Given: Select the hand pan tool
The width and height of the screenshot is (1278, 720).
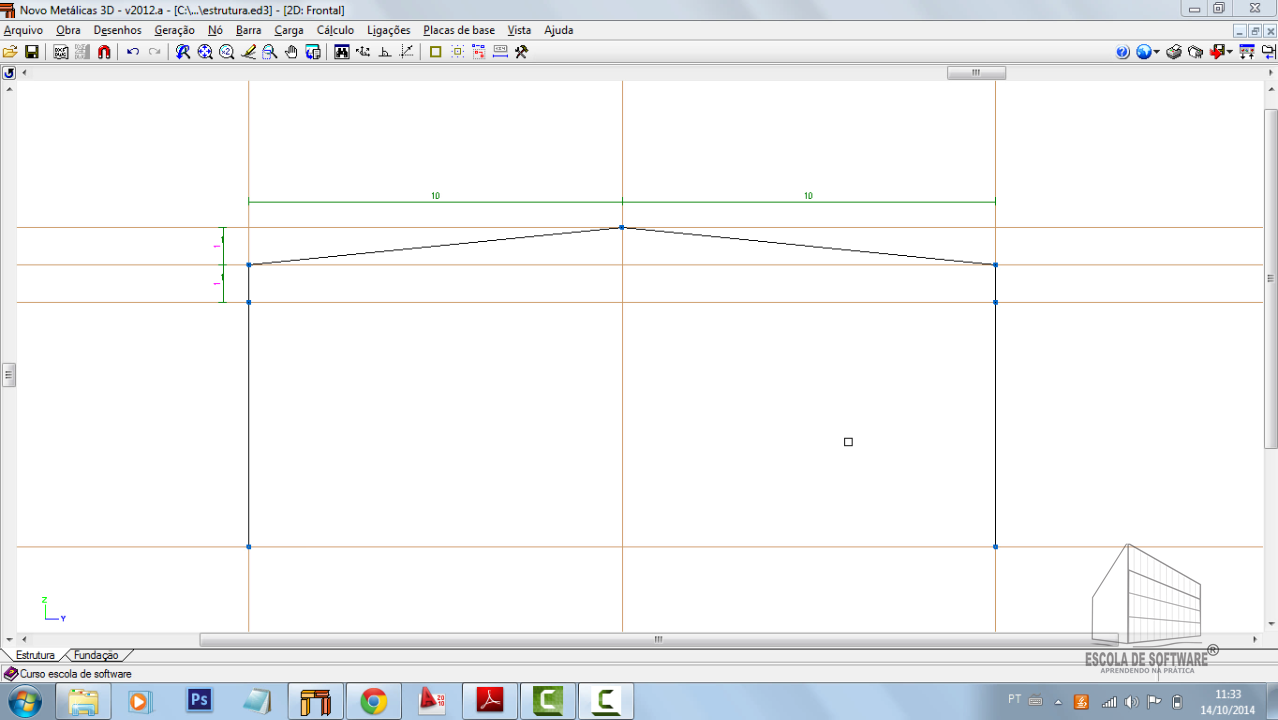Looking at the screenshot, I should pos(291,52).
